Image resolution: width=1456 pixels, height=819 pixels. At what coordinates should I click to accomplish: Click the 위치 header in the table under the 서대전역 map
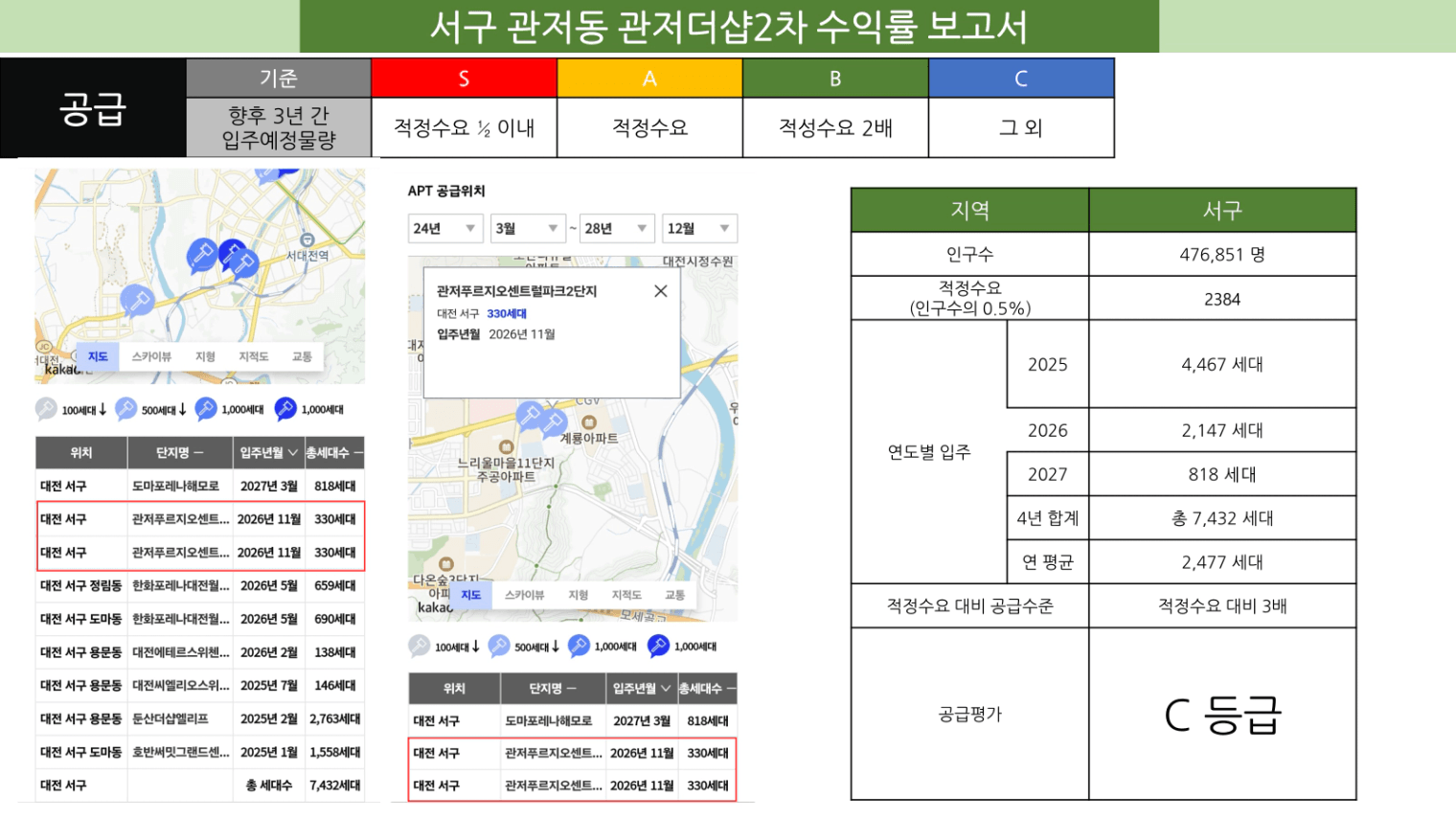(x=81, y=452)
